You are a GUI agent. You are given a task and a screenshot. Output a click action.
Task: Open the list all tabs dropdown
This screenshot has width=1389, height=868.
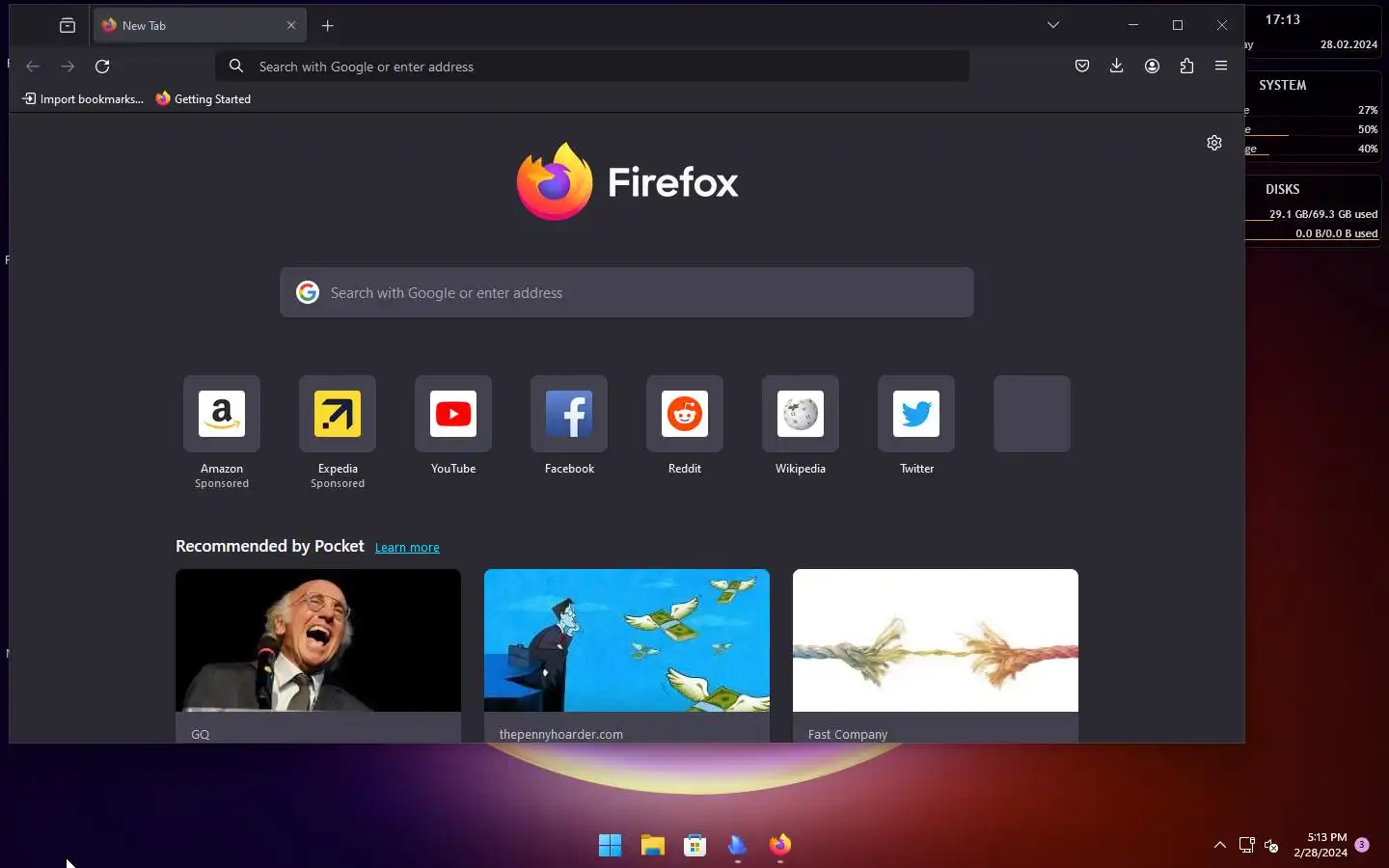point(1053,25)
